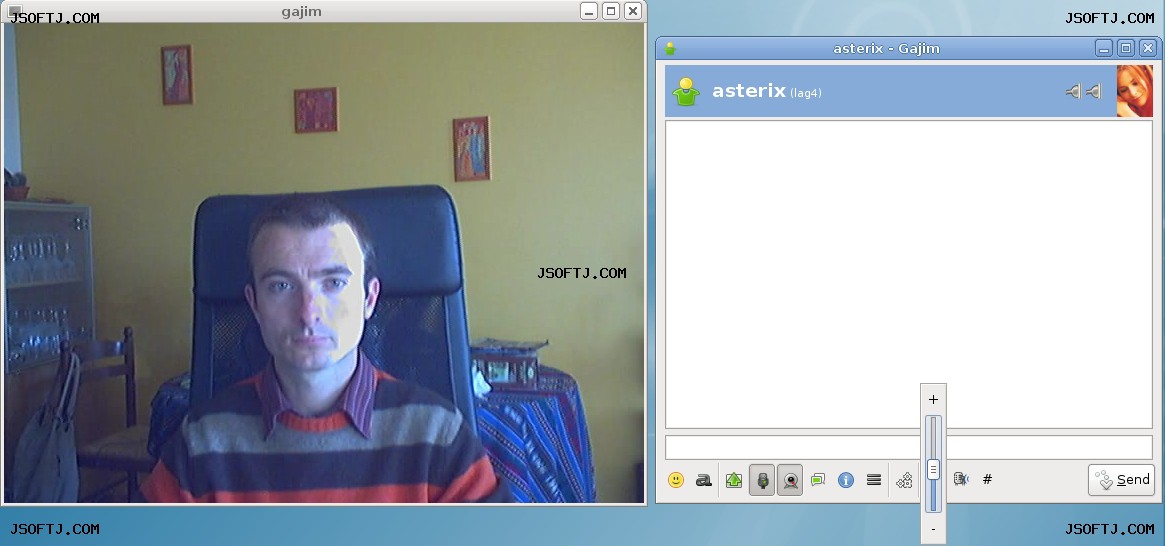This screenshot has width=1165, height=546.
Task: Toggle the microphone audio session button
Action: pos(762,480)
